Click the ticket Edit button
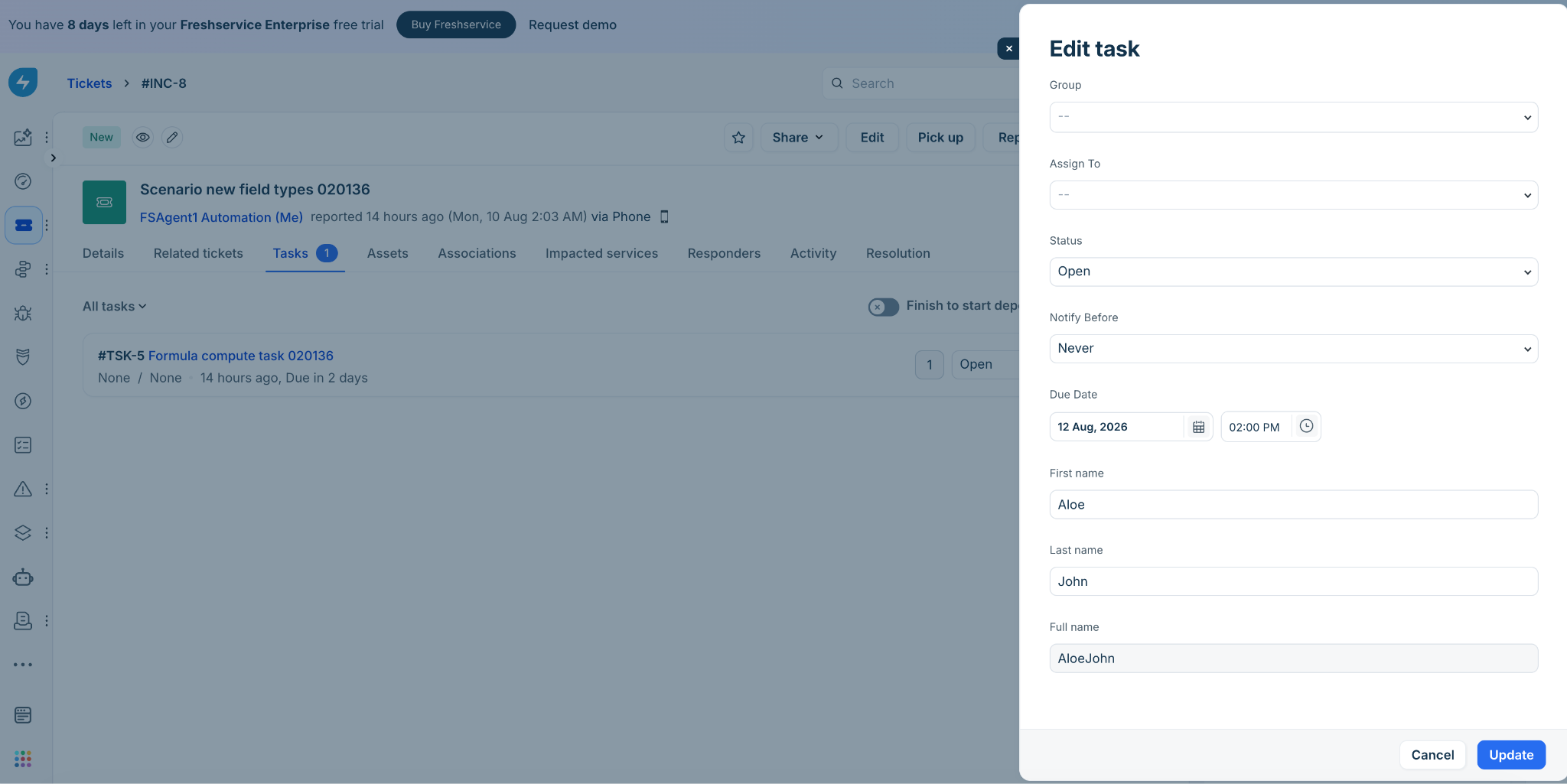Viewport: 1567px width, 784px height. click(872, 138)
